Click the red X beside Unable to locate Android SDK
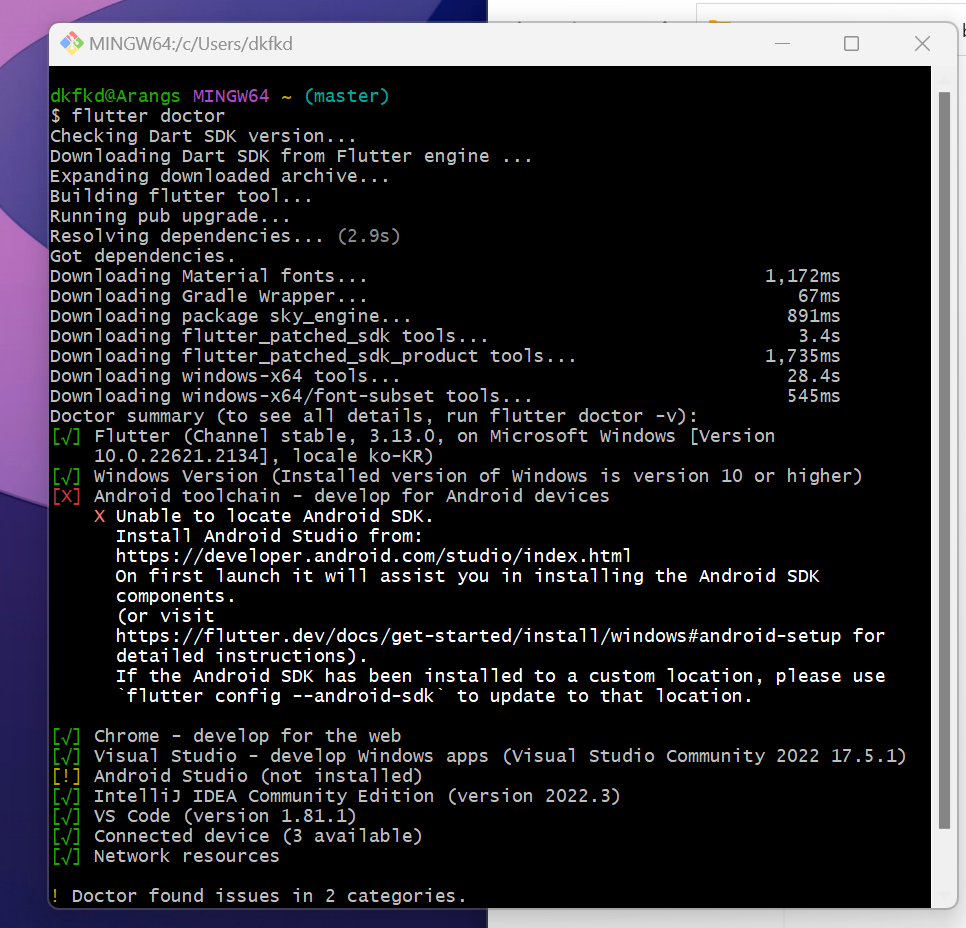The image size is (966, 928). pyautogui.click(x=99, y=516)
